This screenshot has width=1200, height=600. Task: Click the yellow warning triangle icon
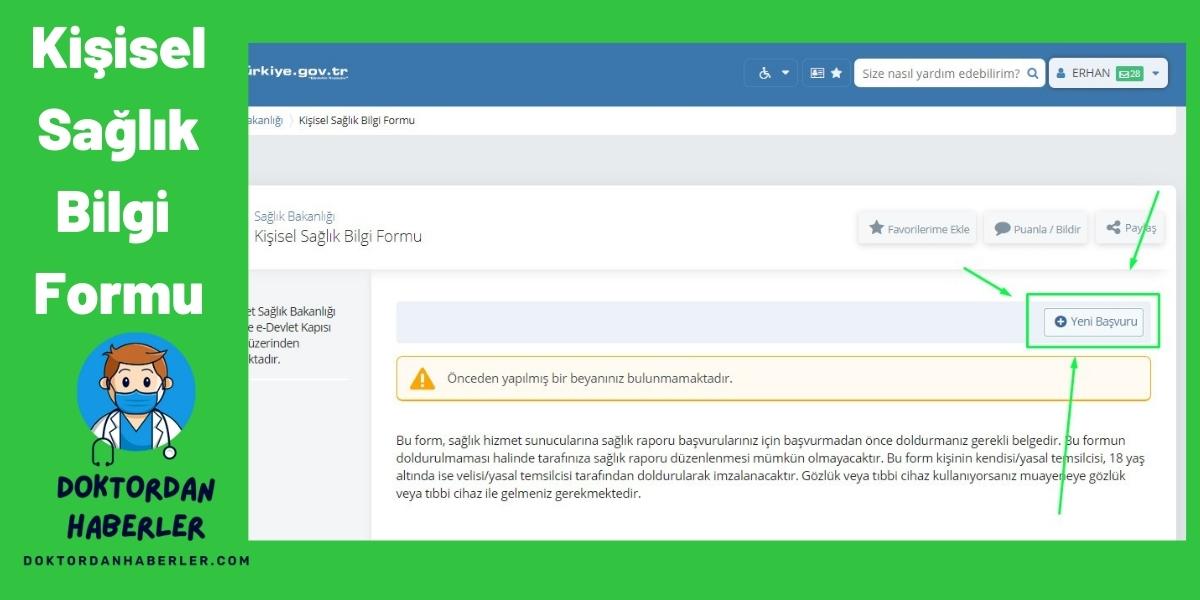423,379
